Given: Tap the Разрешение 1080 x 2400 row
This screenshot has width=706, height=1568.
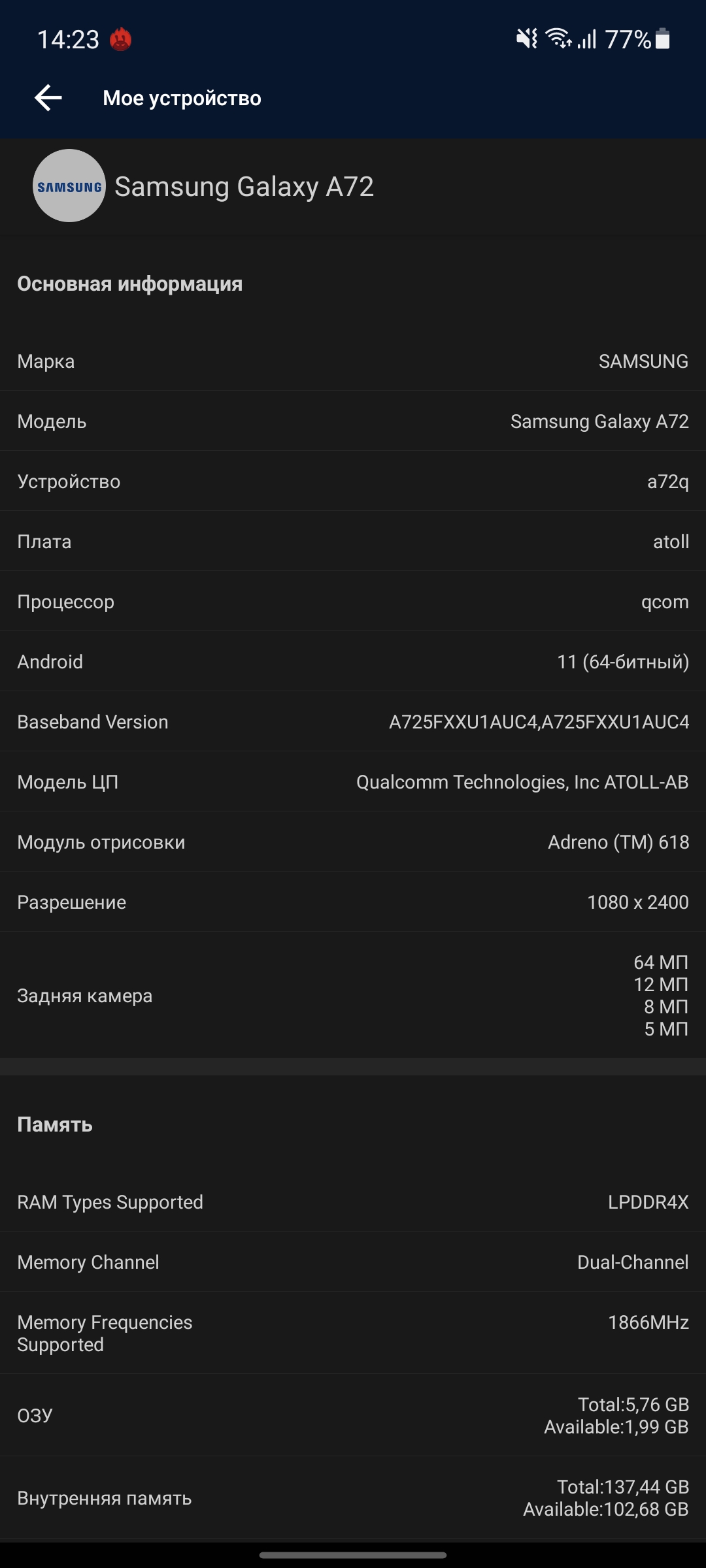Looking at the screenshot, I should click(353, 902).
